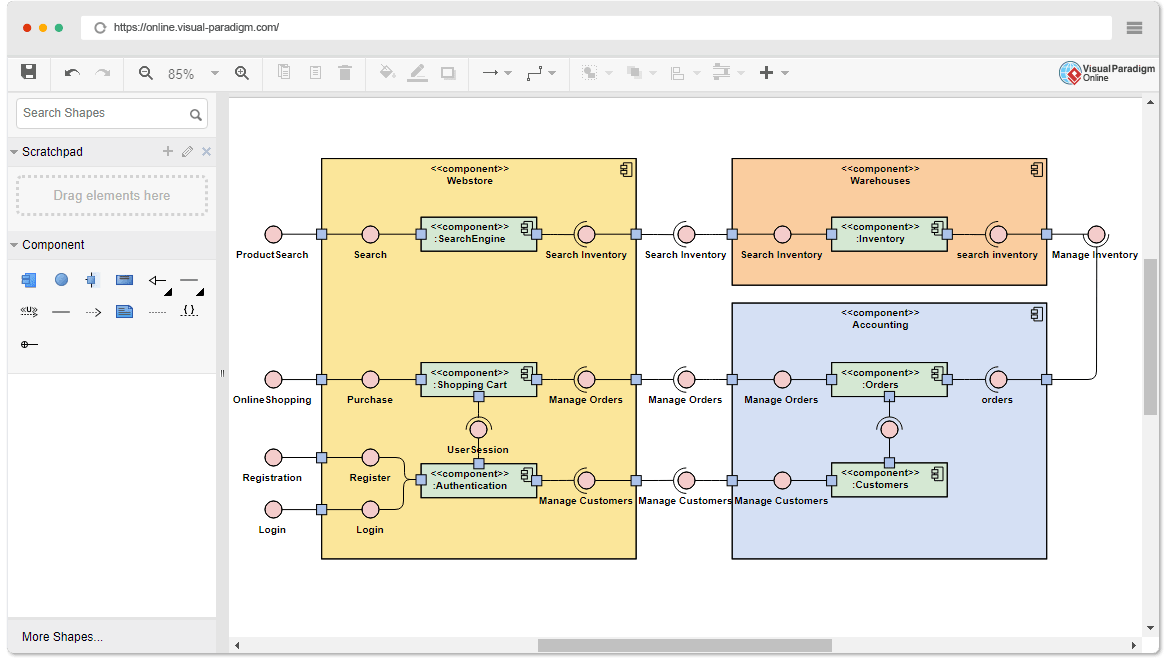This screenshot has height=665, width=1170.
Task: Zoom in on the diagram
Action: 242,72
